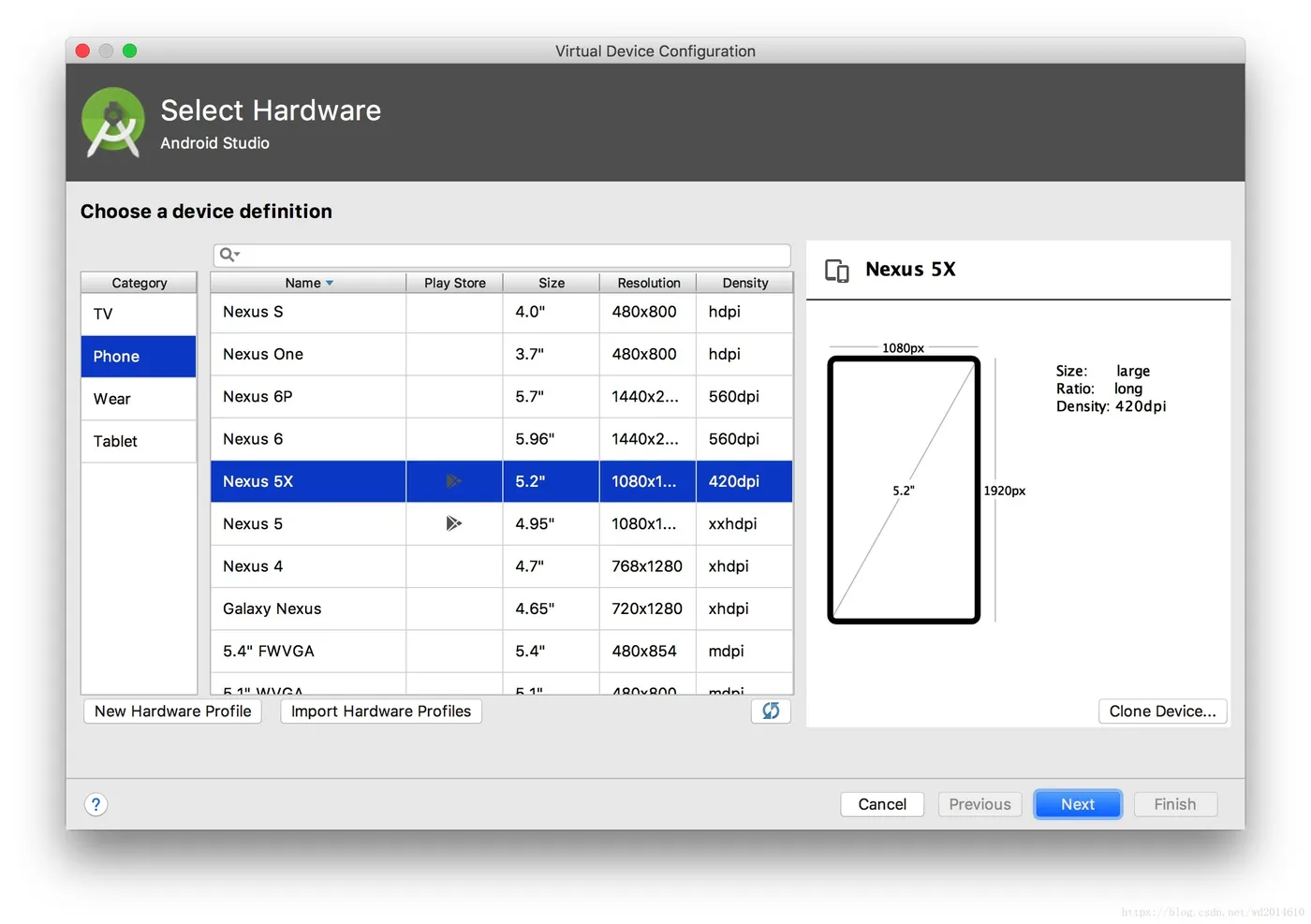This screenshot has width=1311, height=924.
Task: Click the Android Studio logo
Action: click(x=113, y=123)
